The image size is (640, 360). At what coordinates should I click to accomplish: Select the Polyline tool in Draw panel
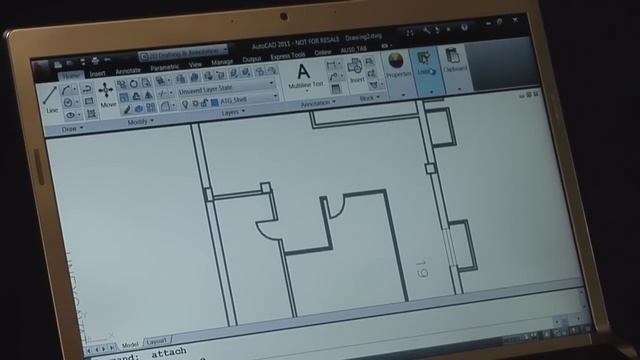click(x=87, y=88)
